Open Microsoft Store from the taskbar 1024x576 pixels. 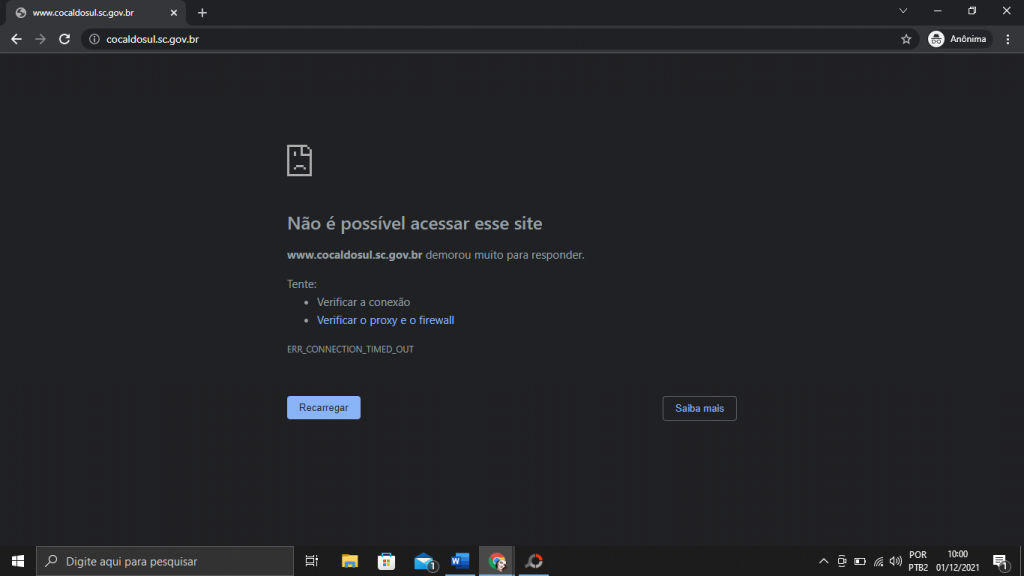coord(386,561)
